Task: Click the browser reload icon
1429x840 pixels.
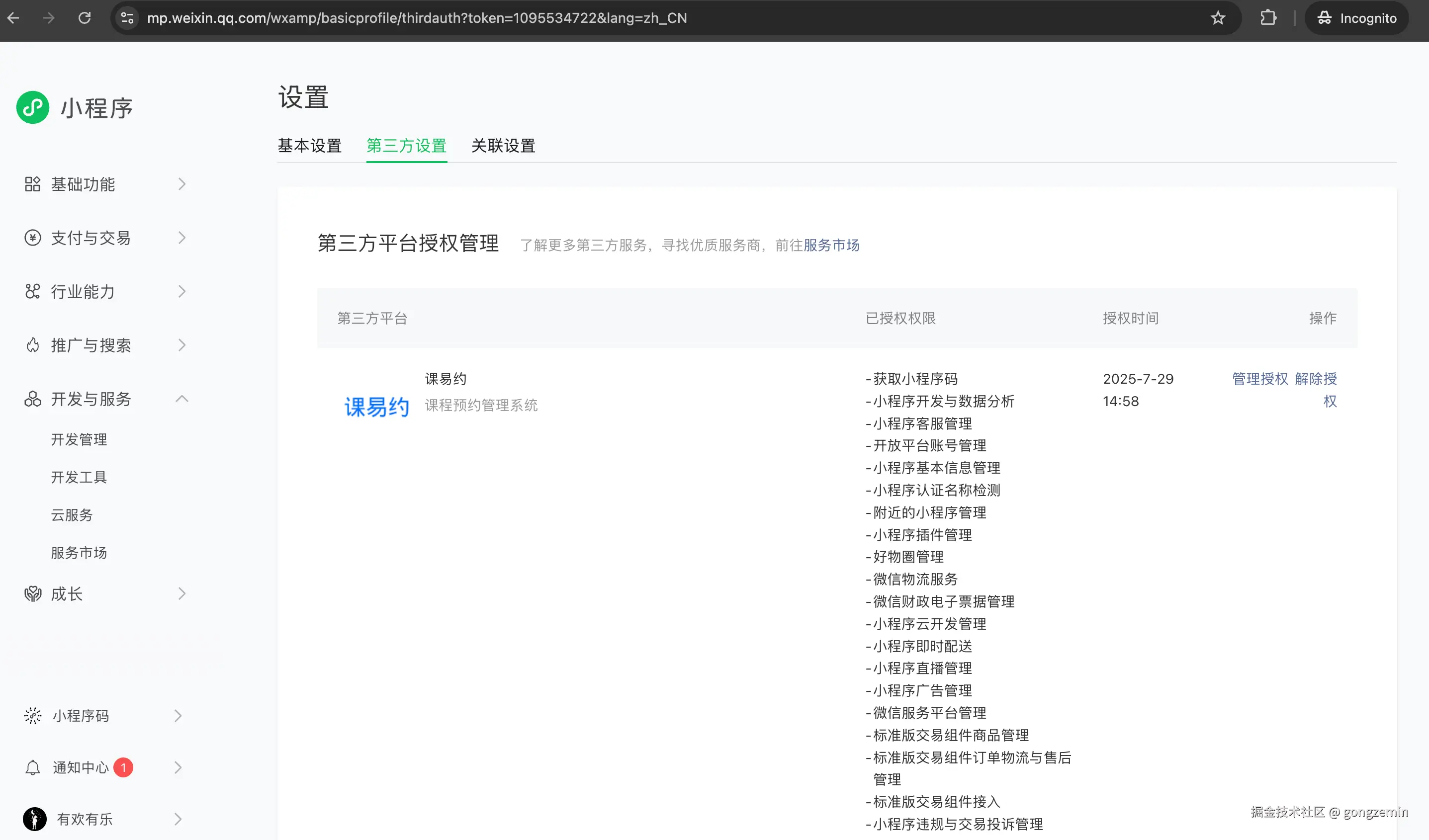Action: [x=85, y=18]
